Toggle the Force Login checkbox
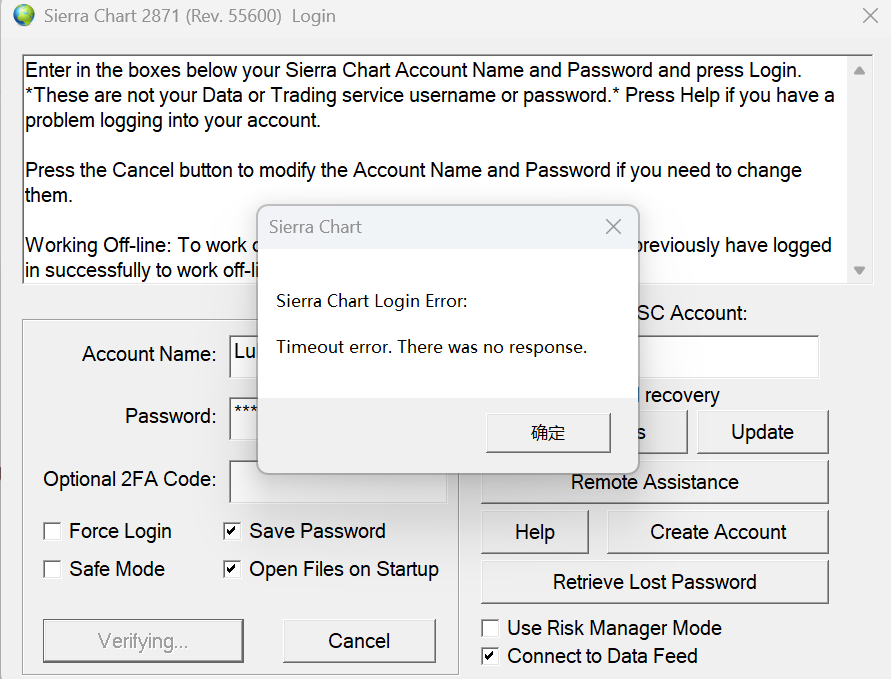The width and height of the screenshot is (891, 679). coord(52,532)
